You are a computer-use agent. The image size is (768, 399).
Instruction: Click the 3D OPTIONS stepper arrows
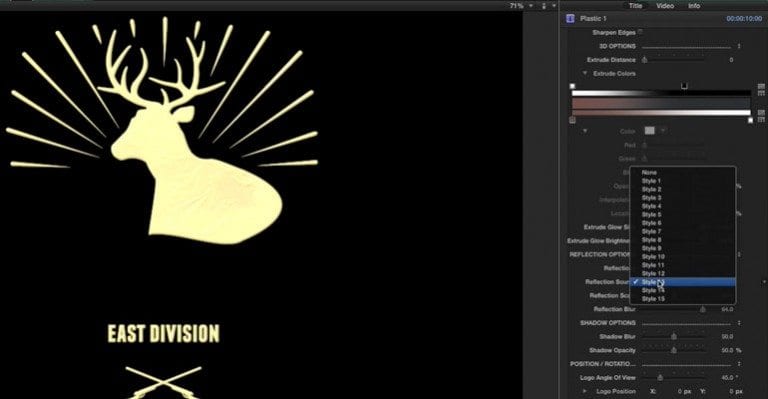click(739, 46)
